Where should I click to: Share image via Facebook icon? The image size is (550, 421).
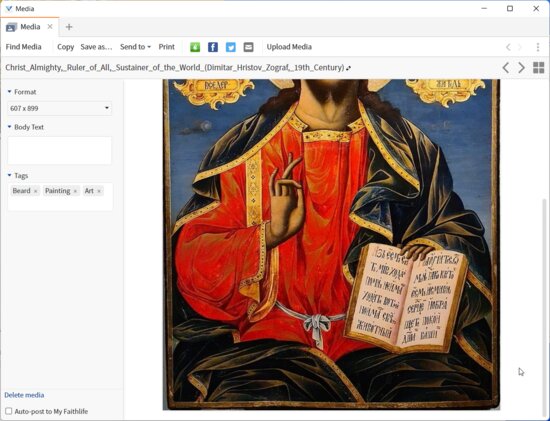pyautogui.click(x=213, y=47)
